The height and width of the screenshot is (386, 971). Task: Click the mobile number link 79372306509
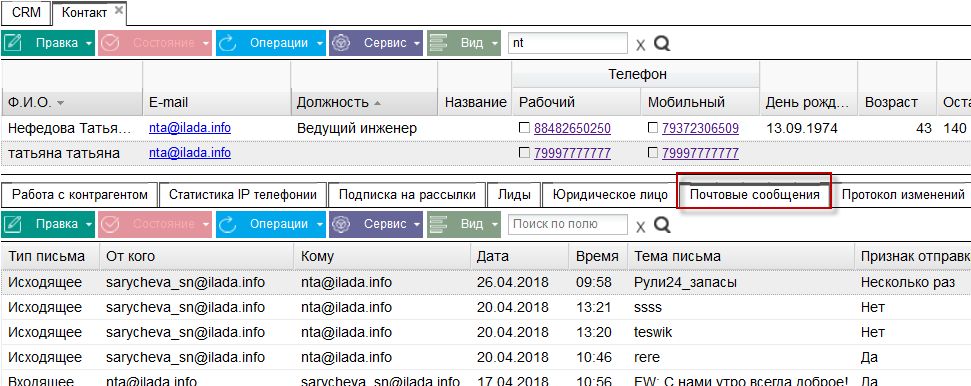pos(700,128)
